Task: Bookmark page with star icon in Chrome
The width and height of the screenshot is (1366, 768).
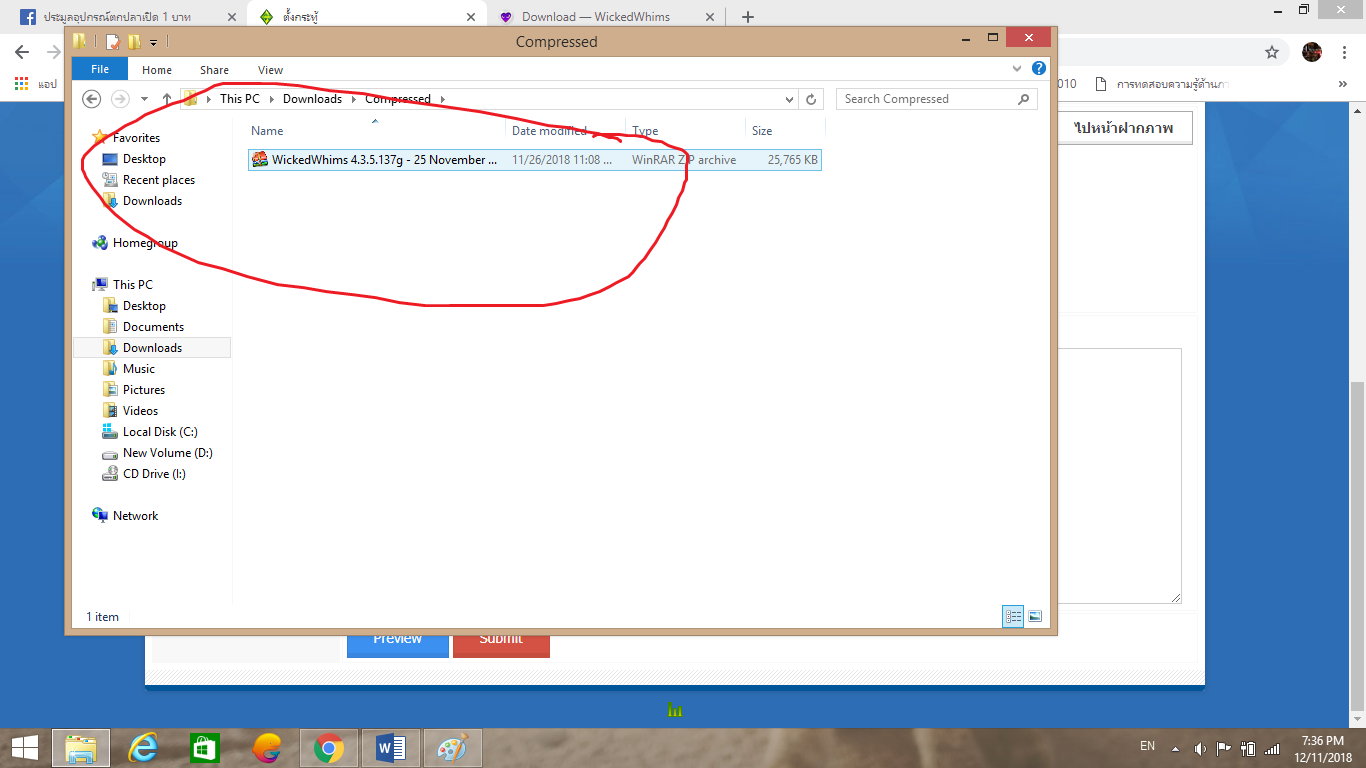Action: pos(1272,52)
